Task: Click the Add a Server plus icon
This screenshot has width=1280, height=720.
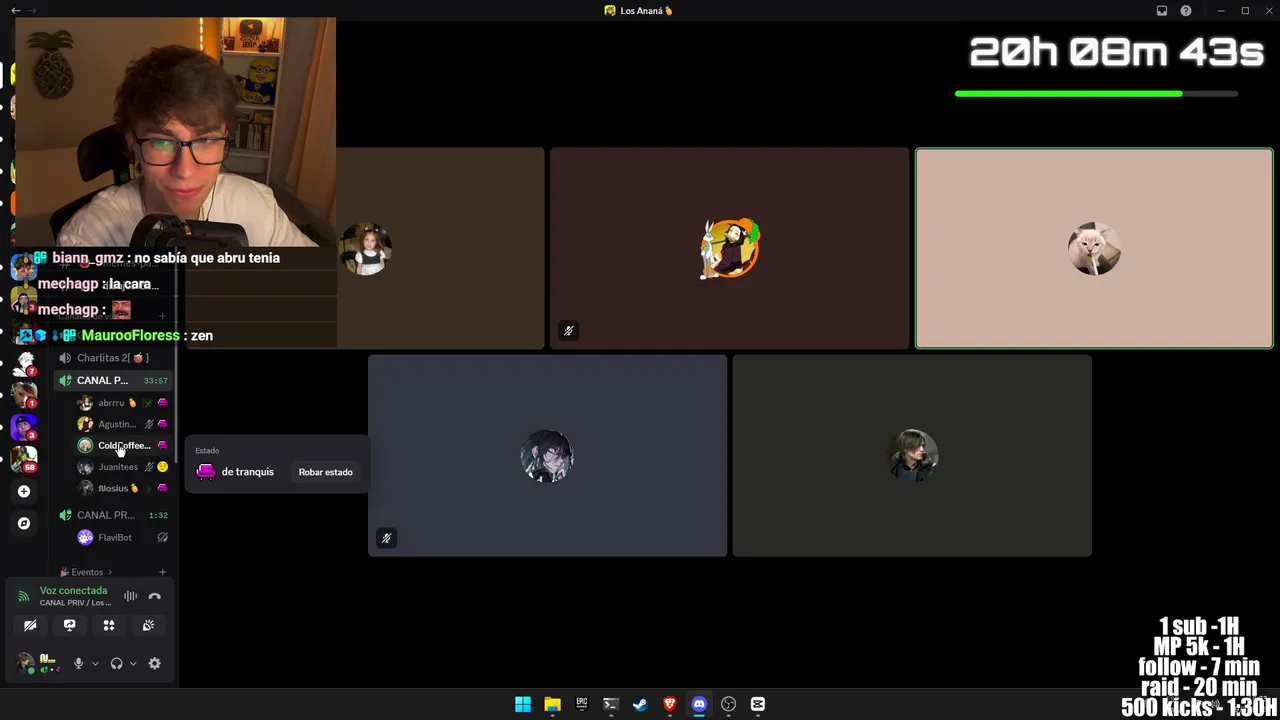Action: [x=24, y=491]
